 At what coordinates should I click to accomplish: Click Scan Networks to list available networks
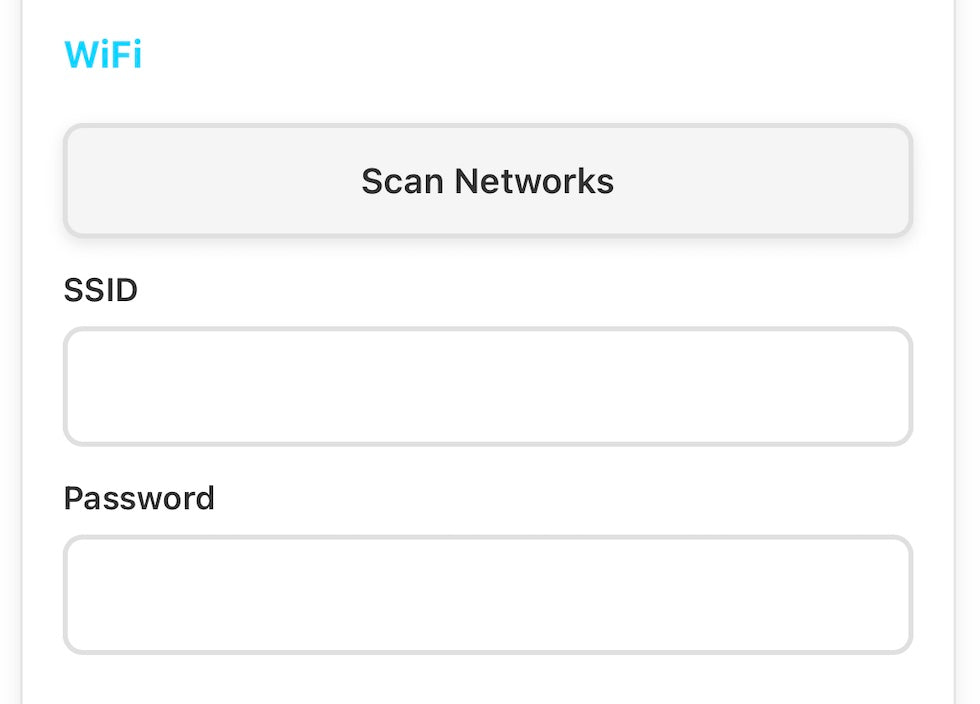pyautogui.click(x=488, y=181)
